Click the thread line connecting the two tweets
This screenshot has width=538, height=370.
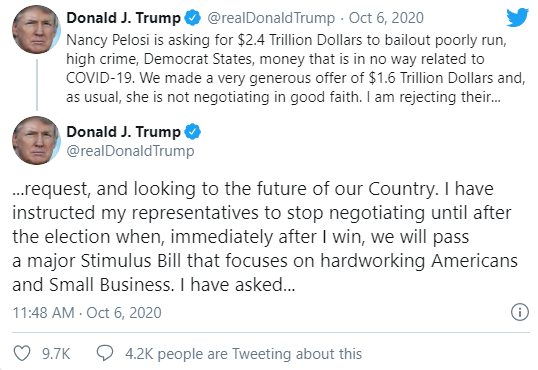tap(37, 85)
